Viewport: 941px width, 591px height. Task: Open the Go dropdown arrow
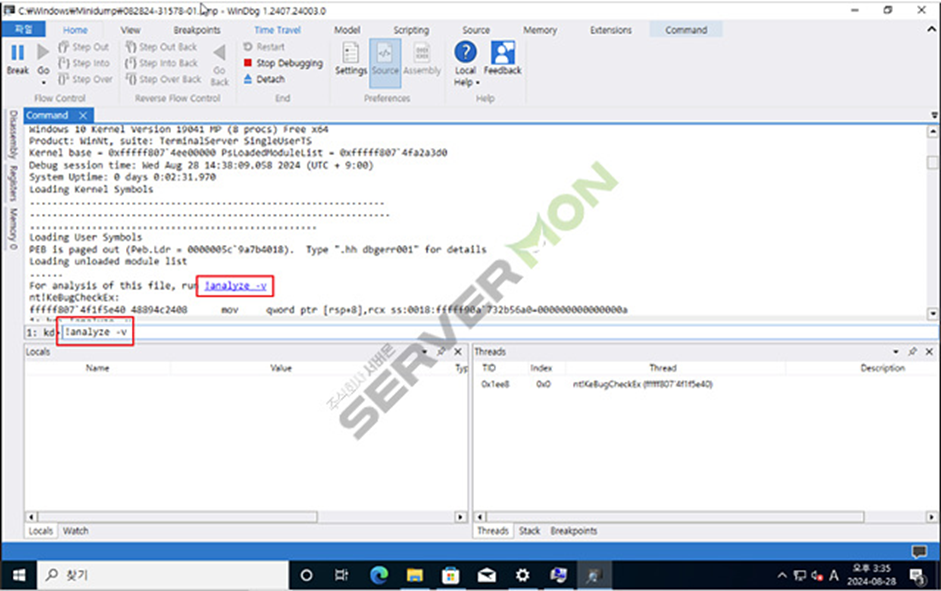[x=43, y=82]
